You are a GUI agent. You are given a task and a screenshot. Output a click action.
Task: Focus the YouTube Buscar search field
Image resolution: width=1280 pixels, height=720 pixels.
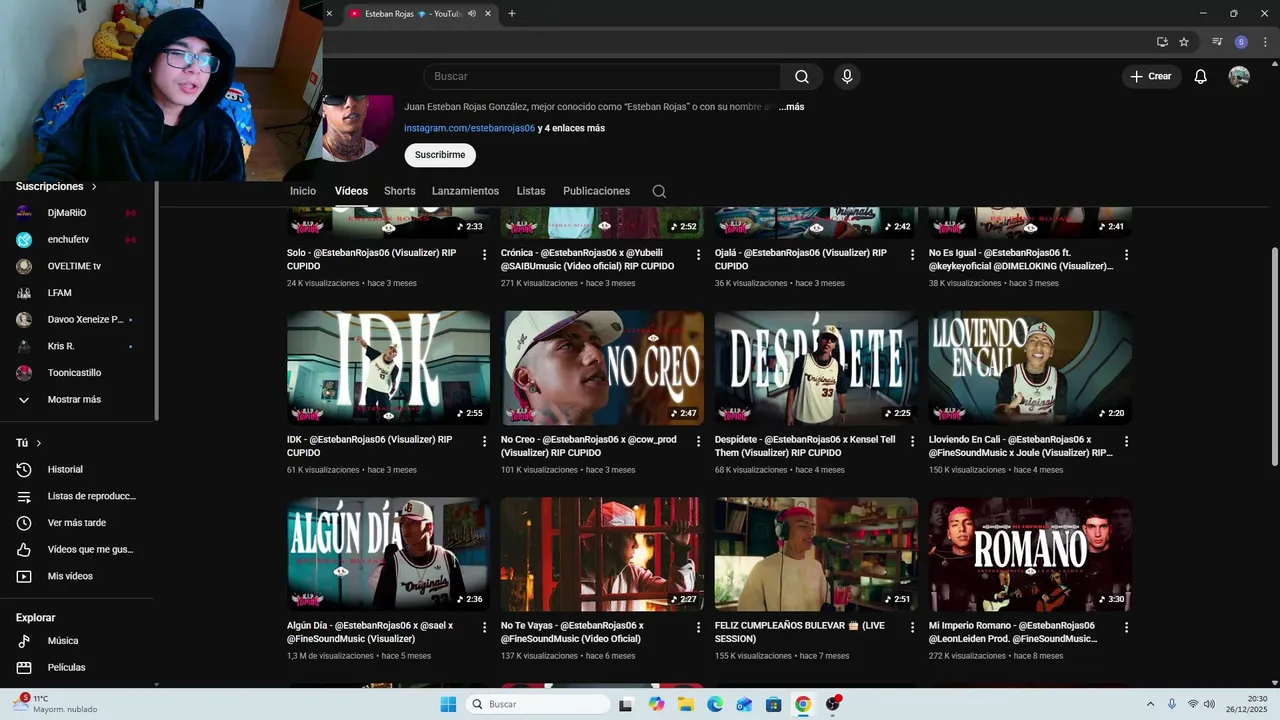[602, 77]
